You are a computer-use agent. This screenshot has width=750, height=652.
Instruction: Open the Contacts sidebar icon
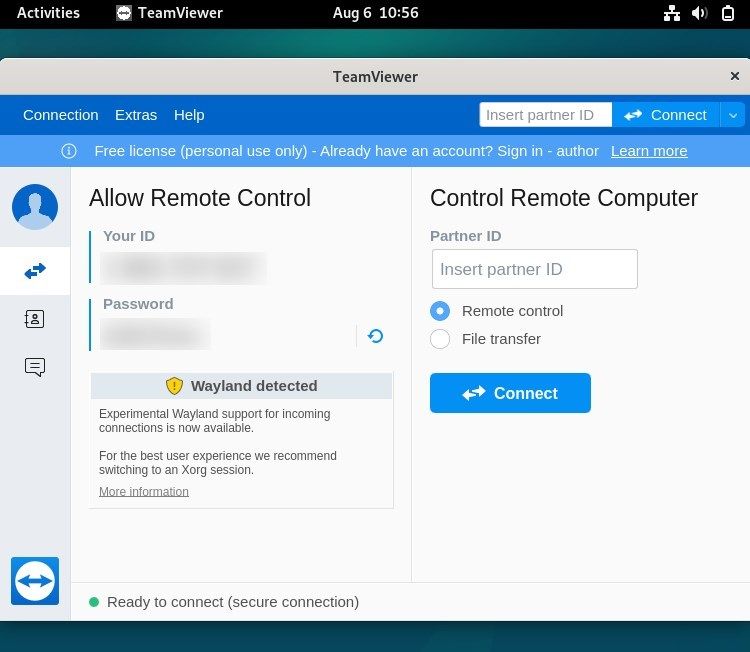(x=35, y=319)
